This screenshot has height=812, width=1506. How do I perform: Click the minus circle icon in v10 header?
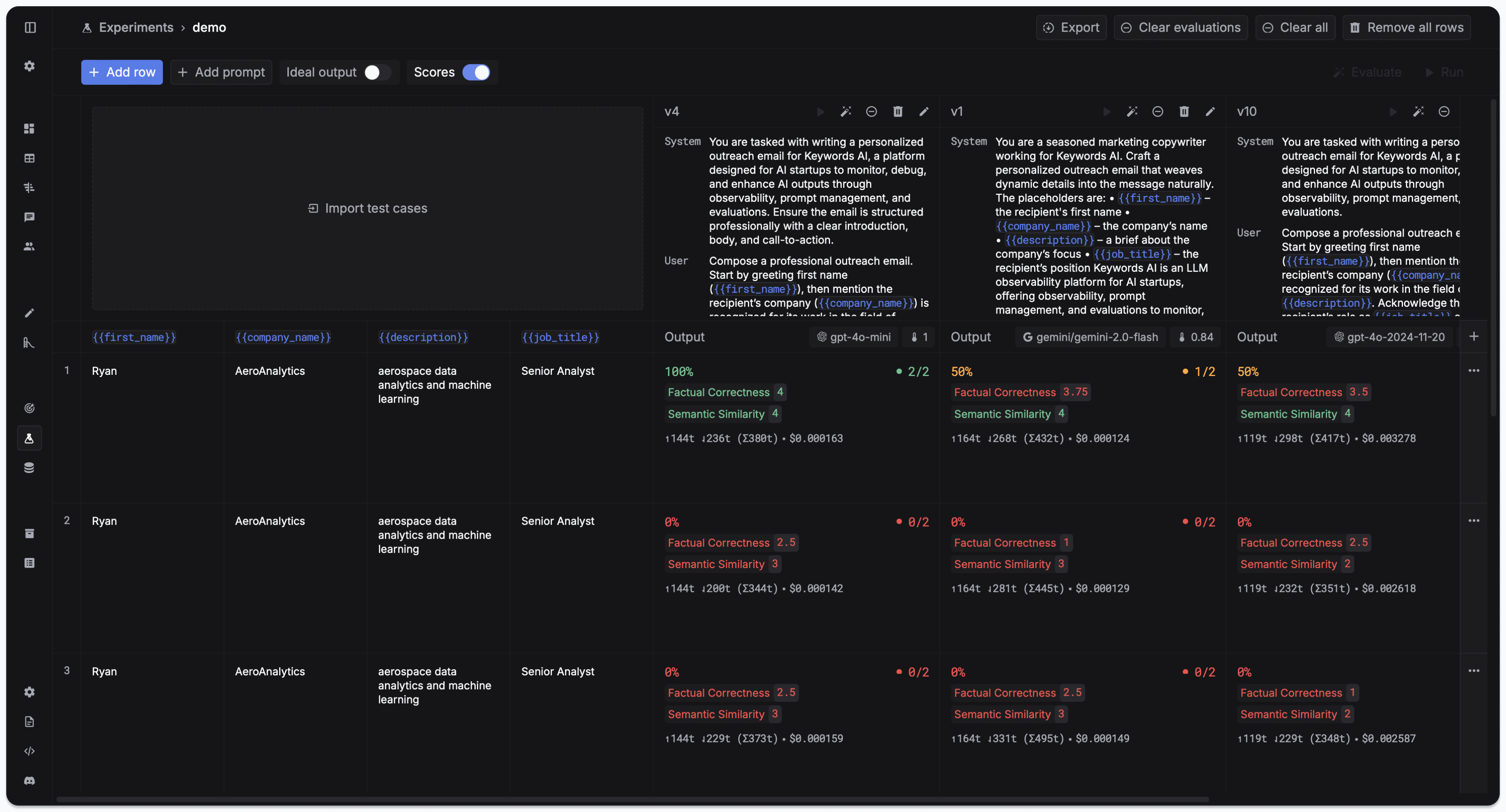pos(1444,112)
